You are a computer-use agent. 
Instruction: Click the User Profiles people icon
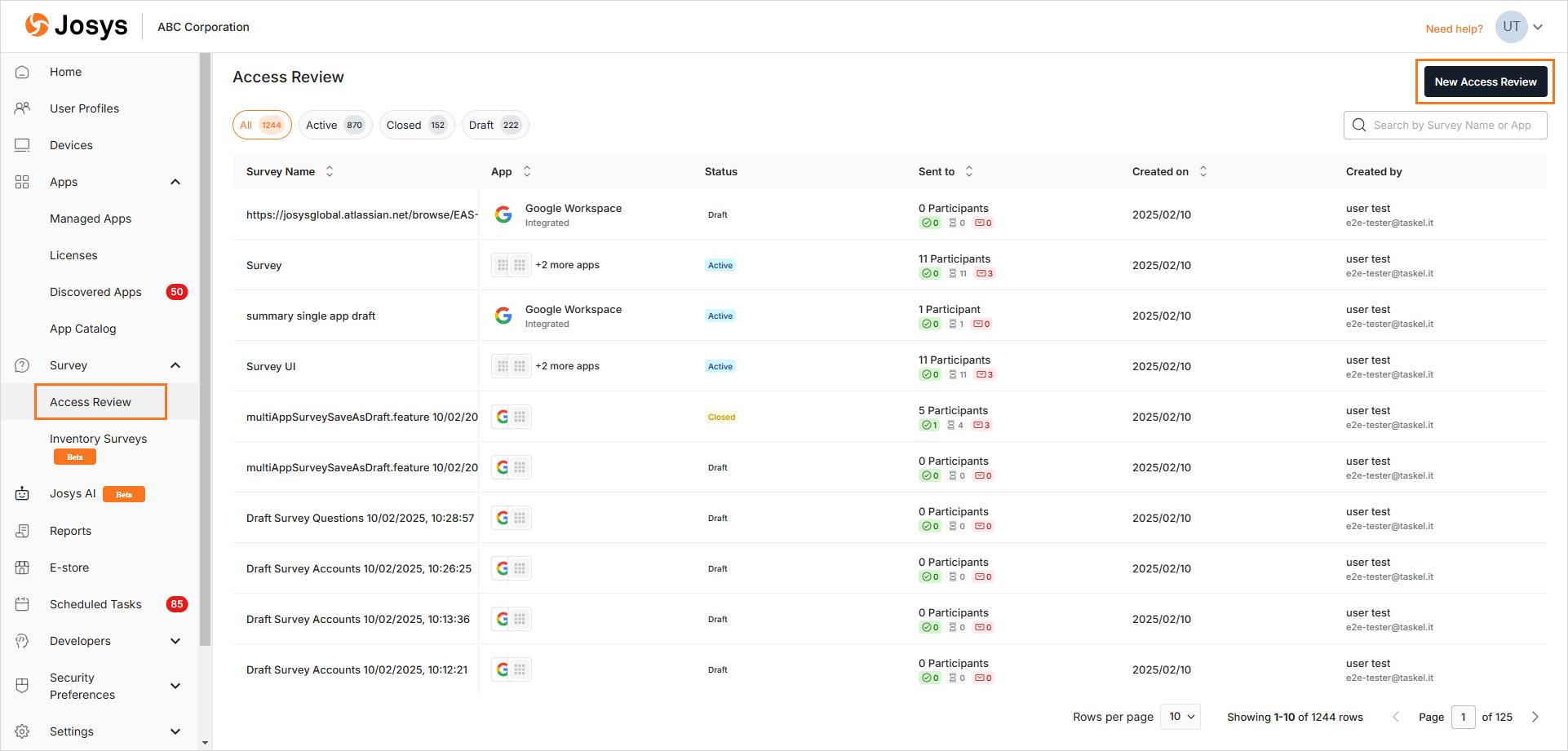[x=22, y=108]
